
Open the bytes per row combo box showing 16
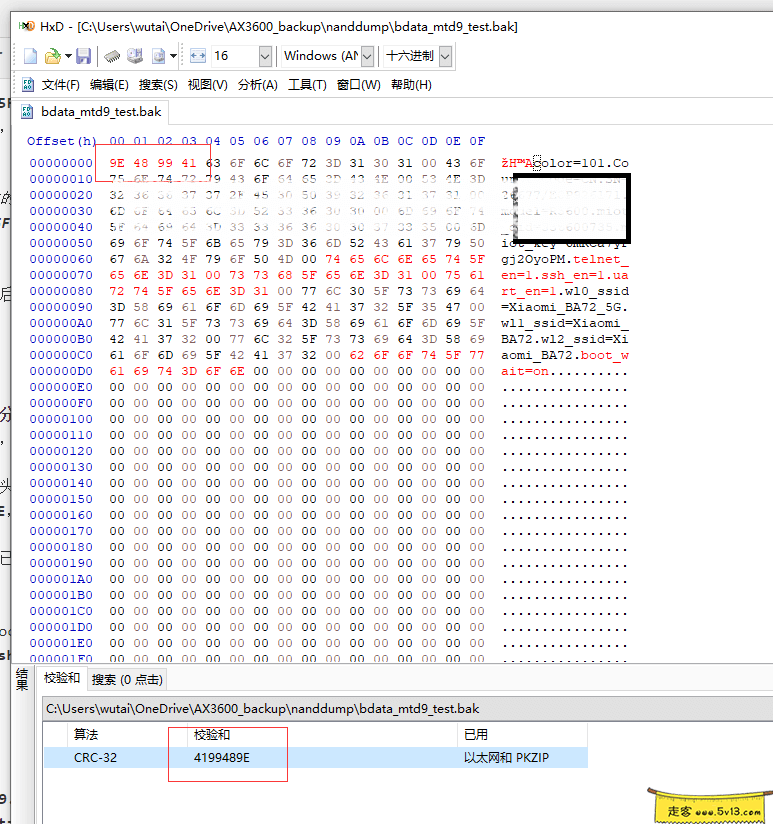[242, 56]
